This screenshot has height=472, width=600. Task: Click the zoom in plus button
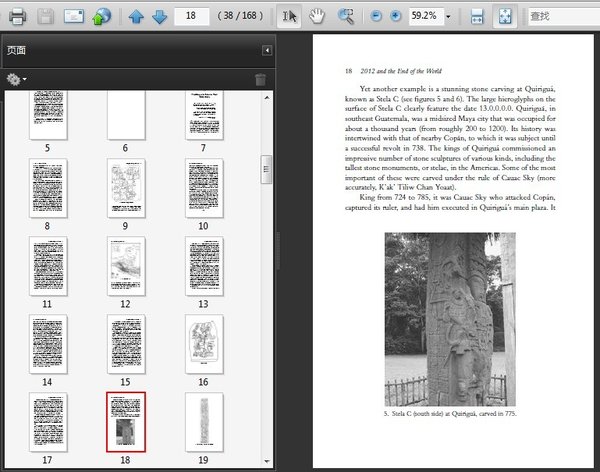[x=396, y=17]
